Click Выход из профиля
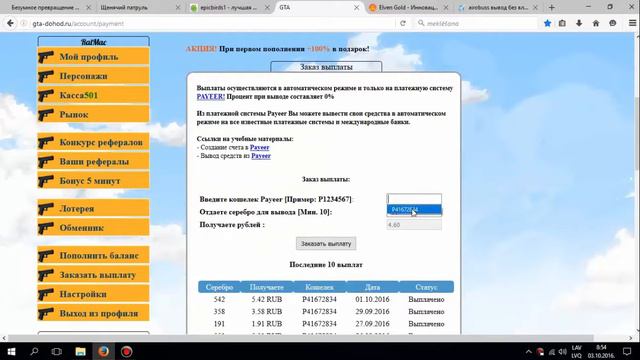The height and width of the screenshot is (360, 640). click(93, 313)
